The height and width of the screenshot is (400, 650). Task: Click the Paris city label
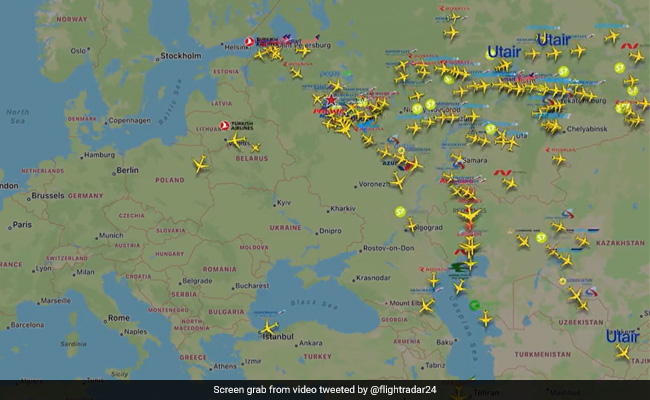[22, 224]
